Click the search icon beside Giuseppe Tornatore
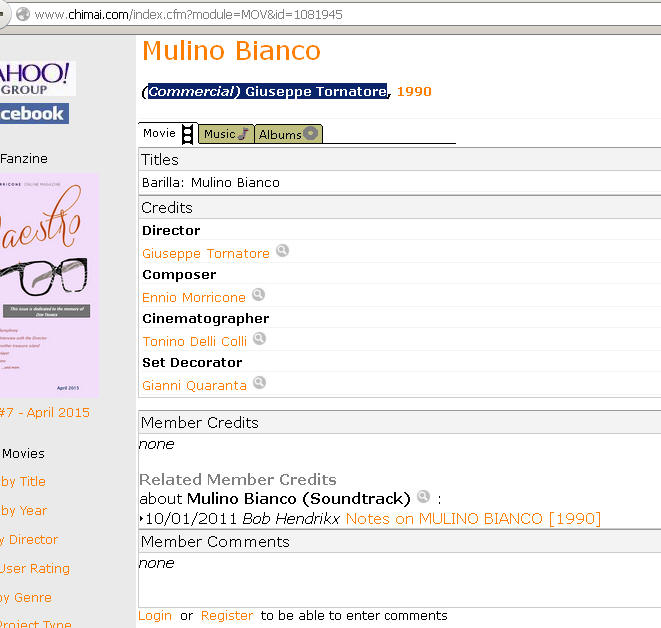The width and height of the screenshot is (661, 628). click(x=282, y=251)
